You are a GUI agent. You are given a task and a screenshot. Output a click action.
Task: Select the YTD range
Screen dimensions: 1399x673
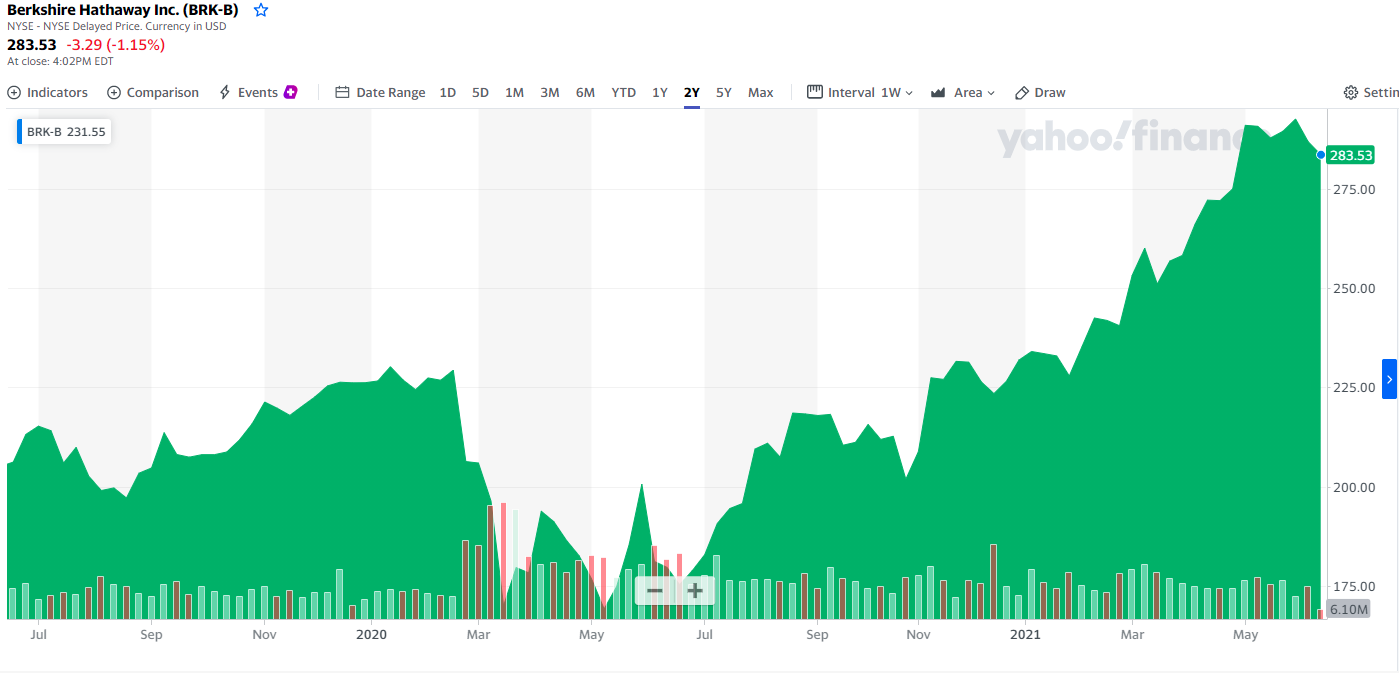[x=624, y=92]
